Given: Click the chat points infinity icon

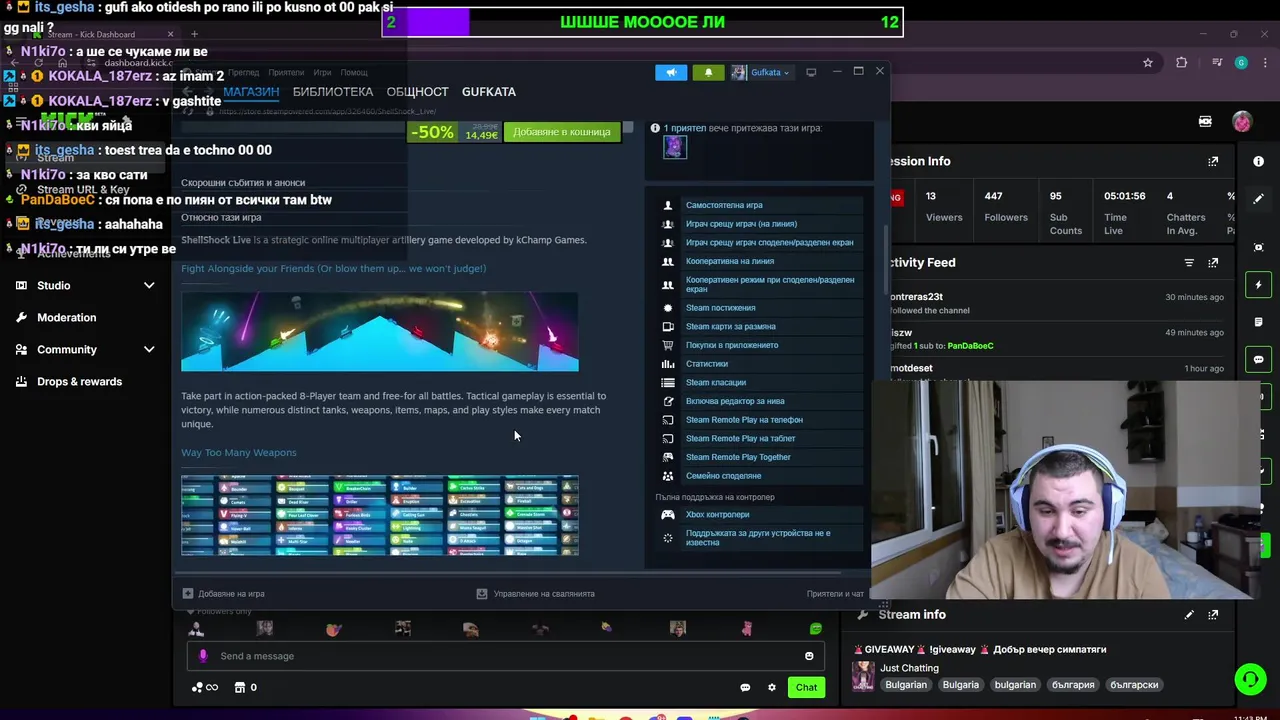Looking at the screenshot, I should click(204, 687).
